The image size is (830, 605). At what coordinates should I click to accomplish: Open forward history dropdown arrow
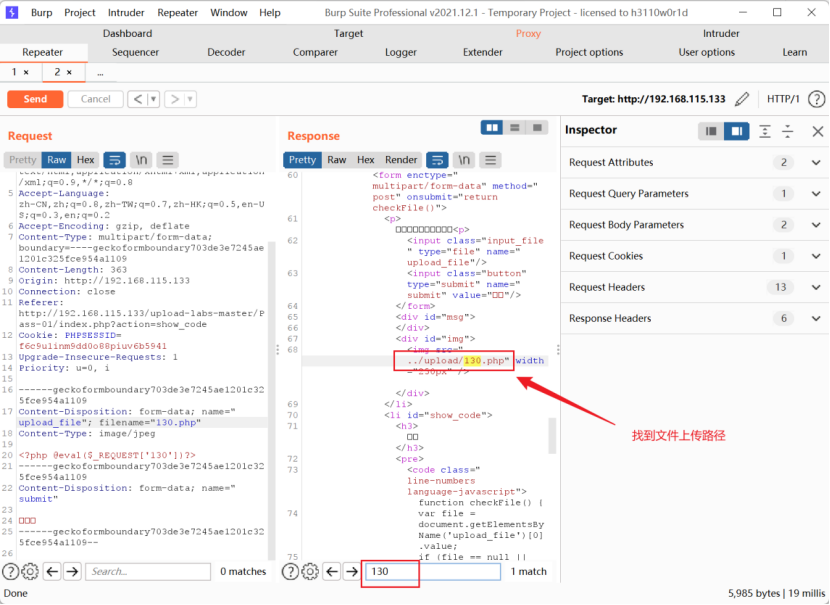click(x=190, y=99)
